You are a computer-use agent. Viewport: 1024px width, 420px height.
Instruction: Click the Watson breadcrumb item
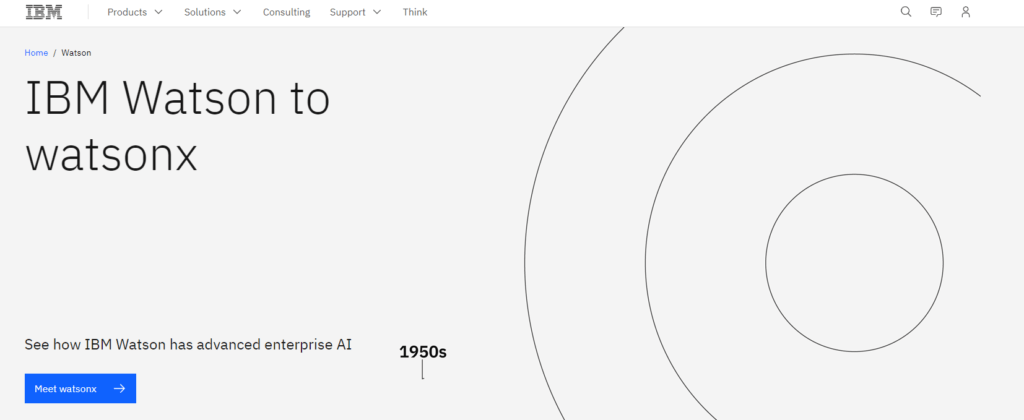76,52
